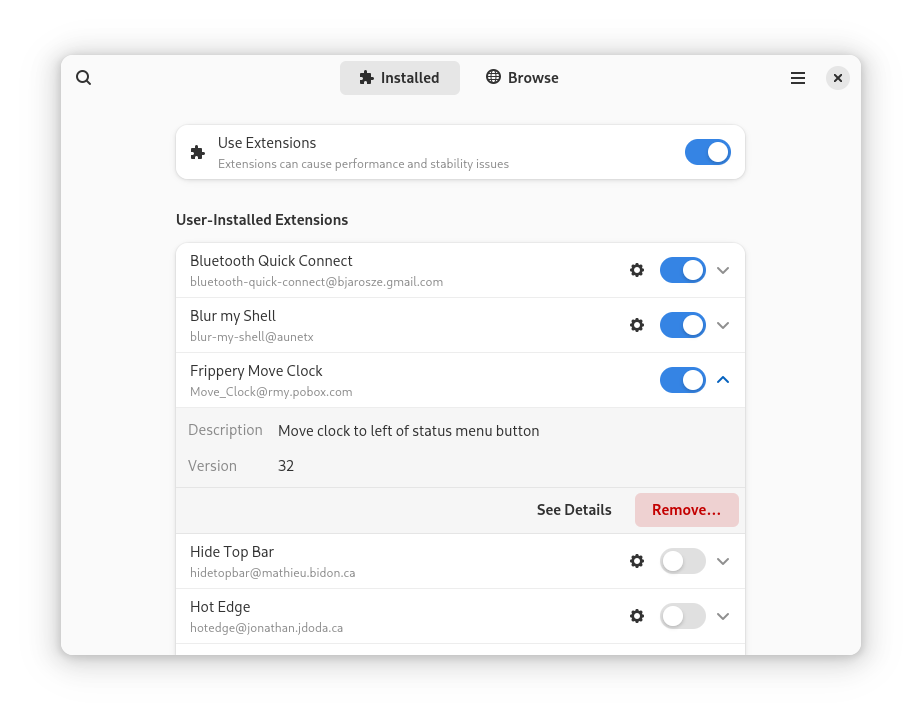
Task: Expand Hot Edge details
Action: pos(723,616)
